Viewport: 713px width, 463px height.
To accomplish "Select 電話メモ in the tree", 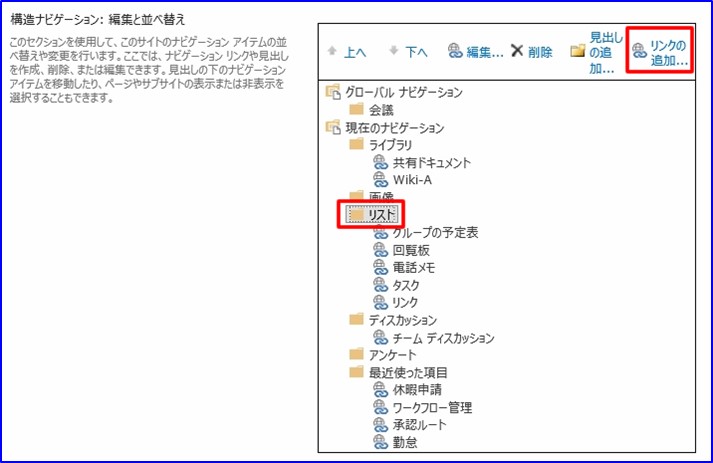I will 414,267.
